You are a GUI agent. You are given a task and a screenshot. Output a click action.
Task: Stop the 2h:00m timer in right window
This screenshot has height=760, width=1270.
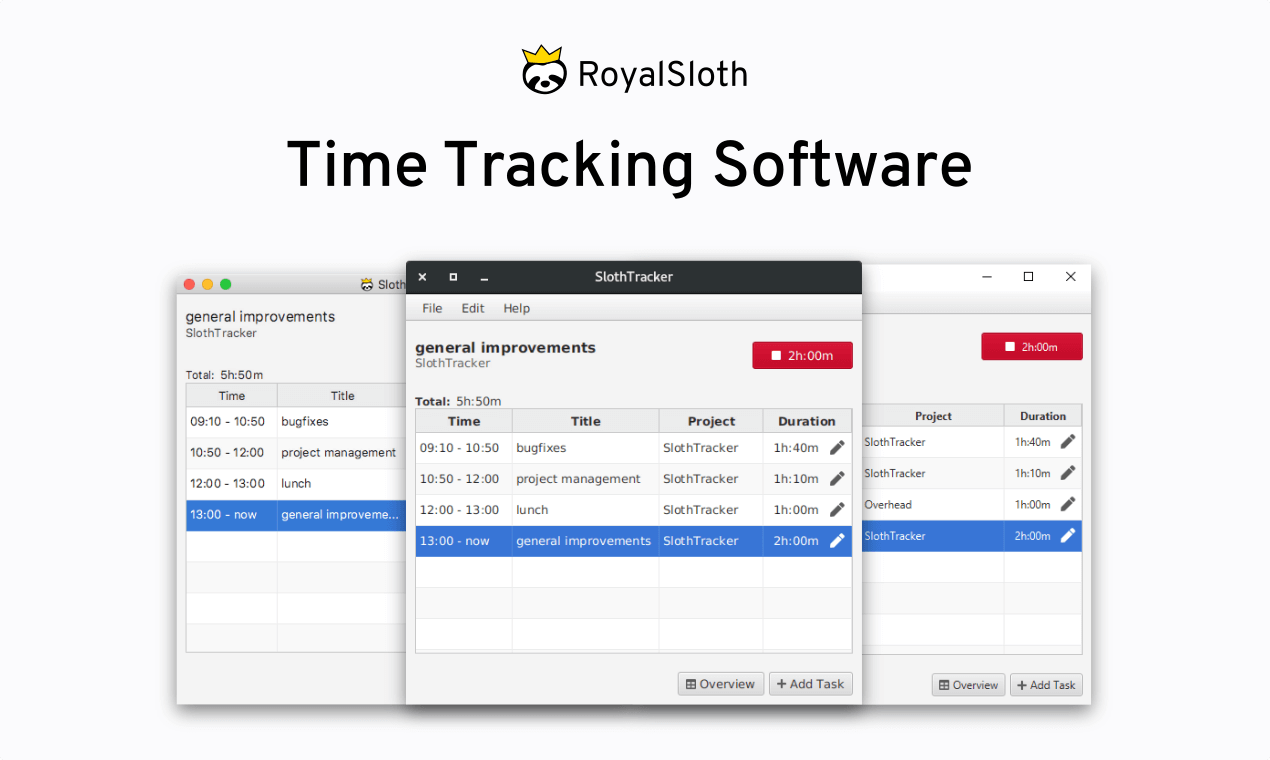tap(1032, 347)
